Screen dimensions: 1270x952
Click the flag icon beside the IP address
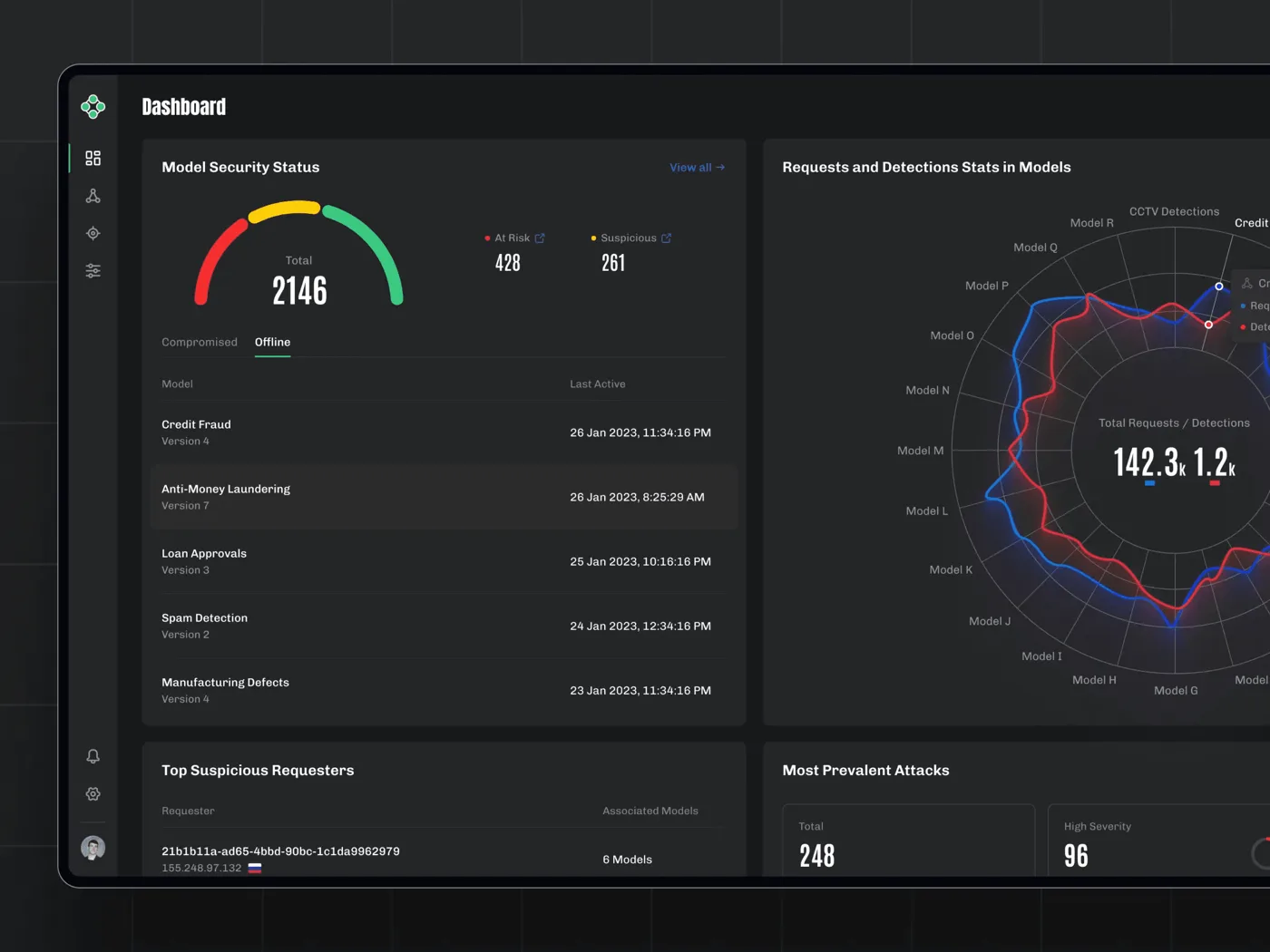click(255, 869)
